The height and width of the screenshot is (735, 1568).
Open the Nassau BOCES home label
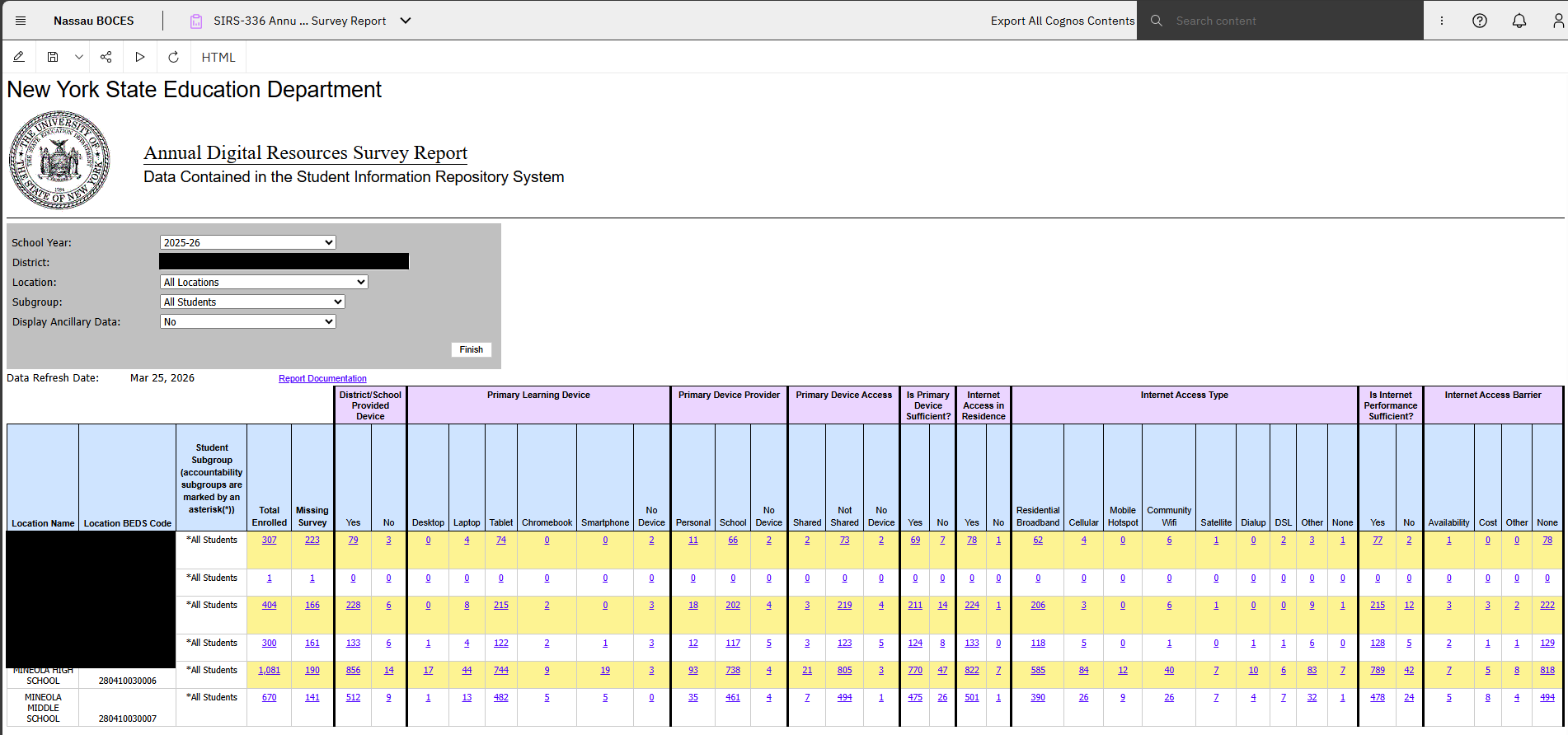coord(94,21)
